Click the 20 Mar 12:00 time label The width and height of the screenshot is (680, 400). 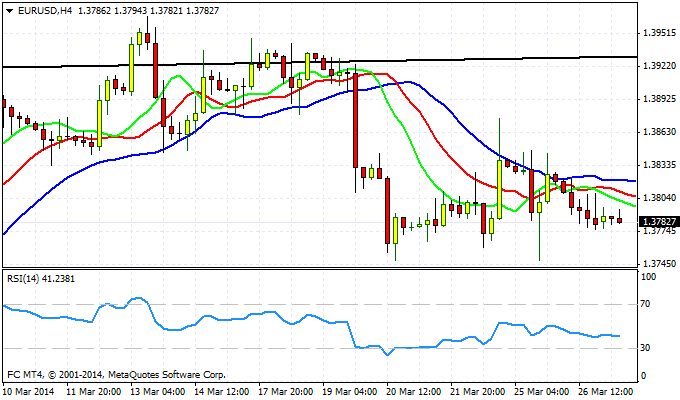[414, 391]
